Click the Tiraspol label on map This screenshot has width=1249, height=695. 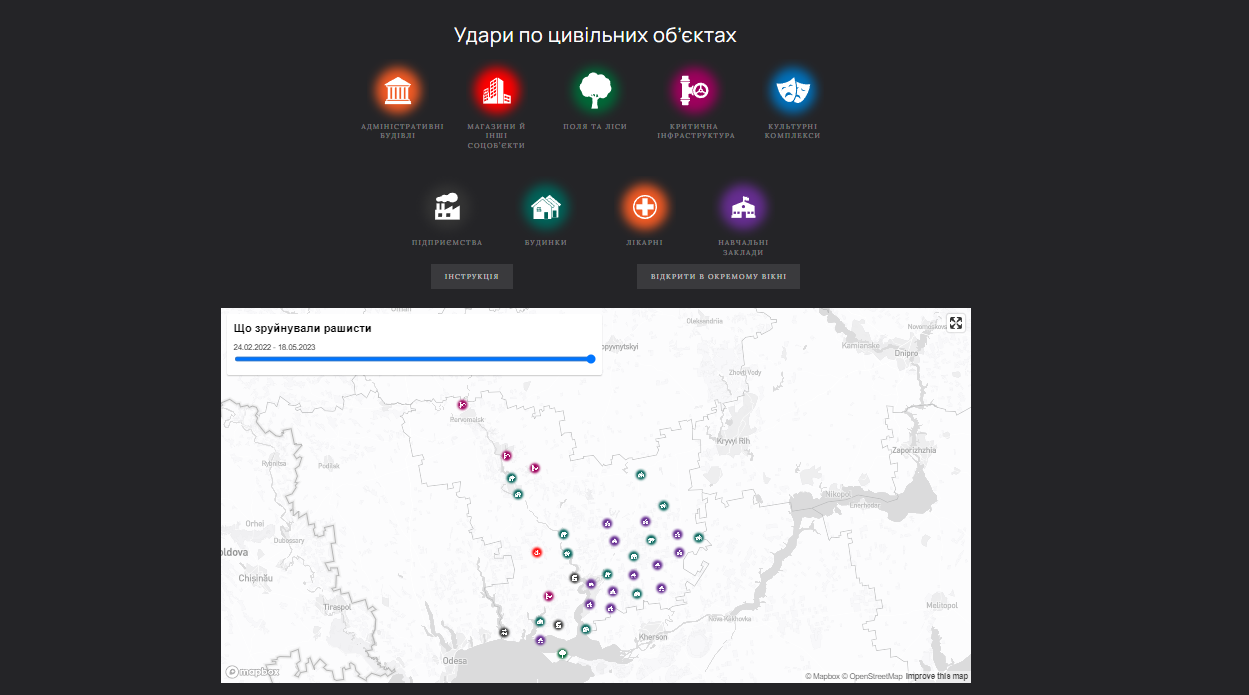pos(337,607)
